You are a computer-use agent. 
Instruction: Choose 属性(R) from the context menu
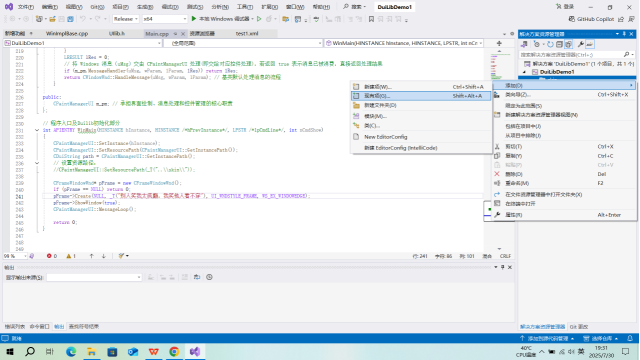564,215
